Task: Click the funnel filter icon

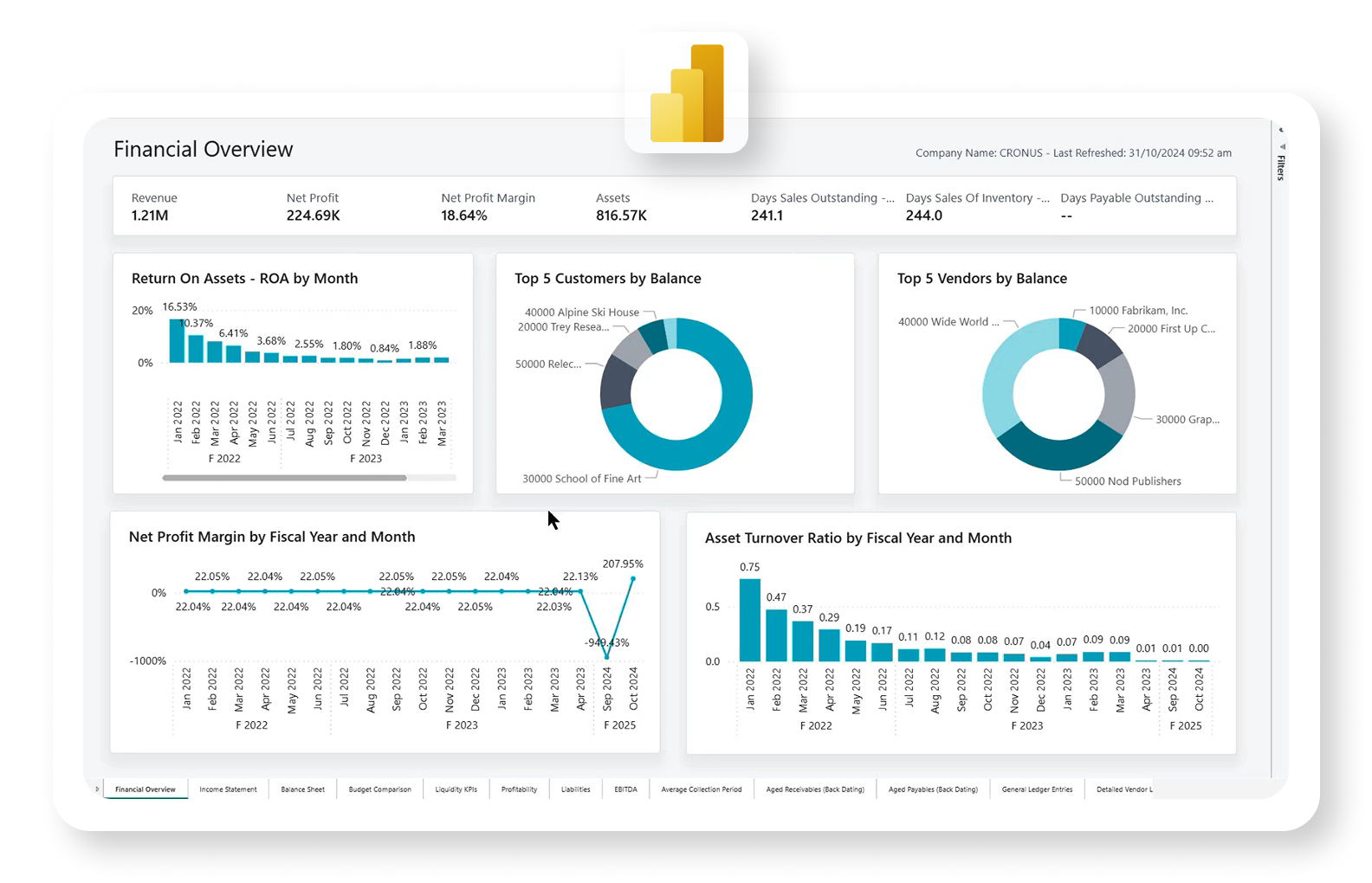Action: pos(1282,146)
